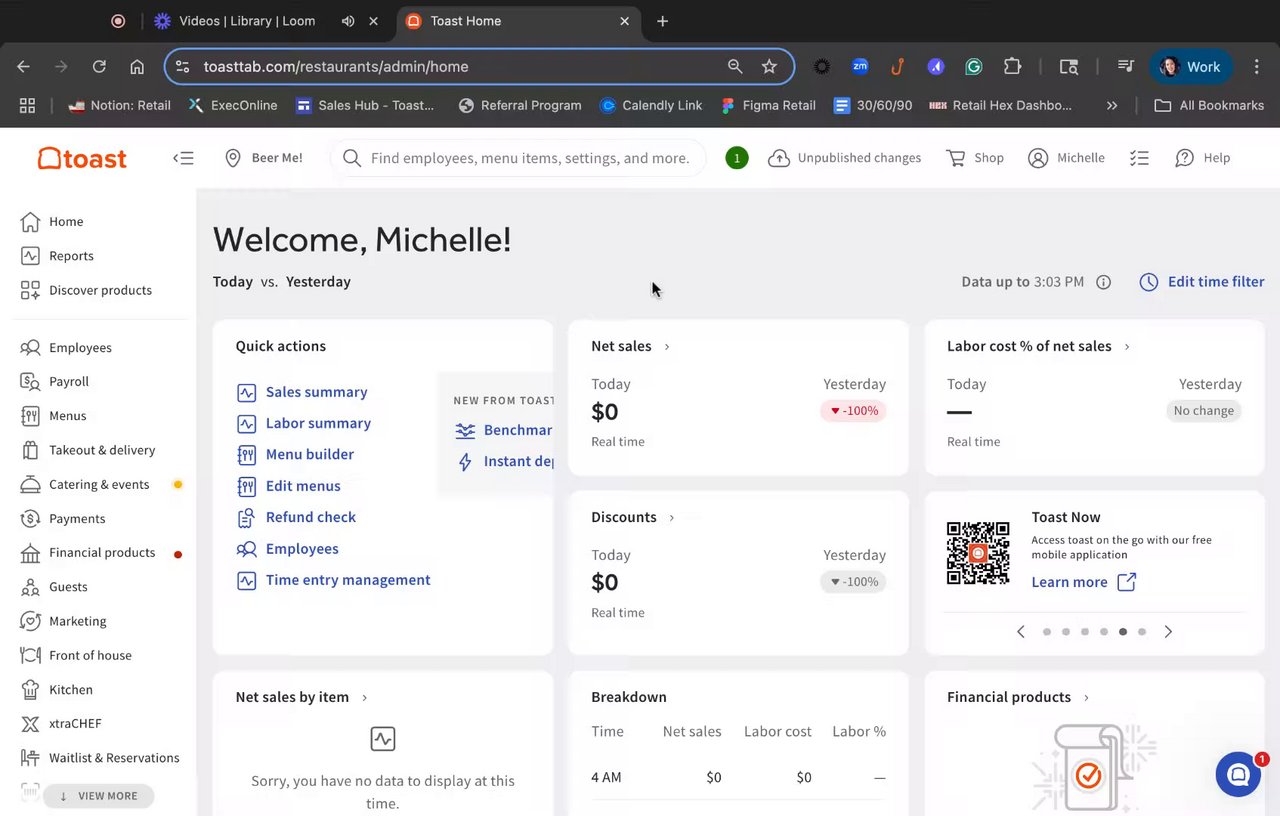1280x816 pixels.
Task: Go to next Toast Now carousel slide
Action: click(1168, 632)
